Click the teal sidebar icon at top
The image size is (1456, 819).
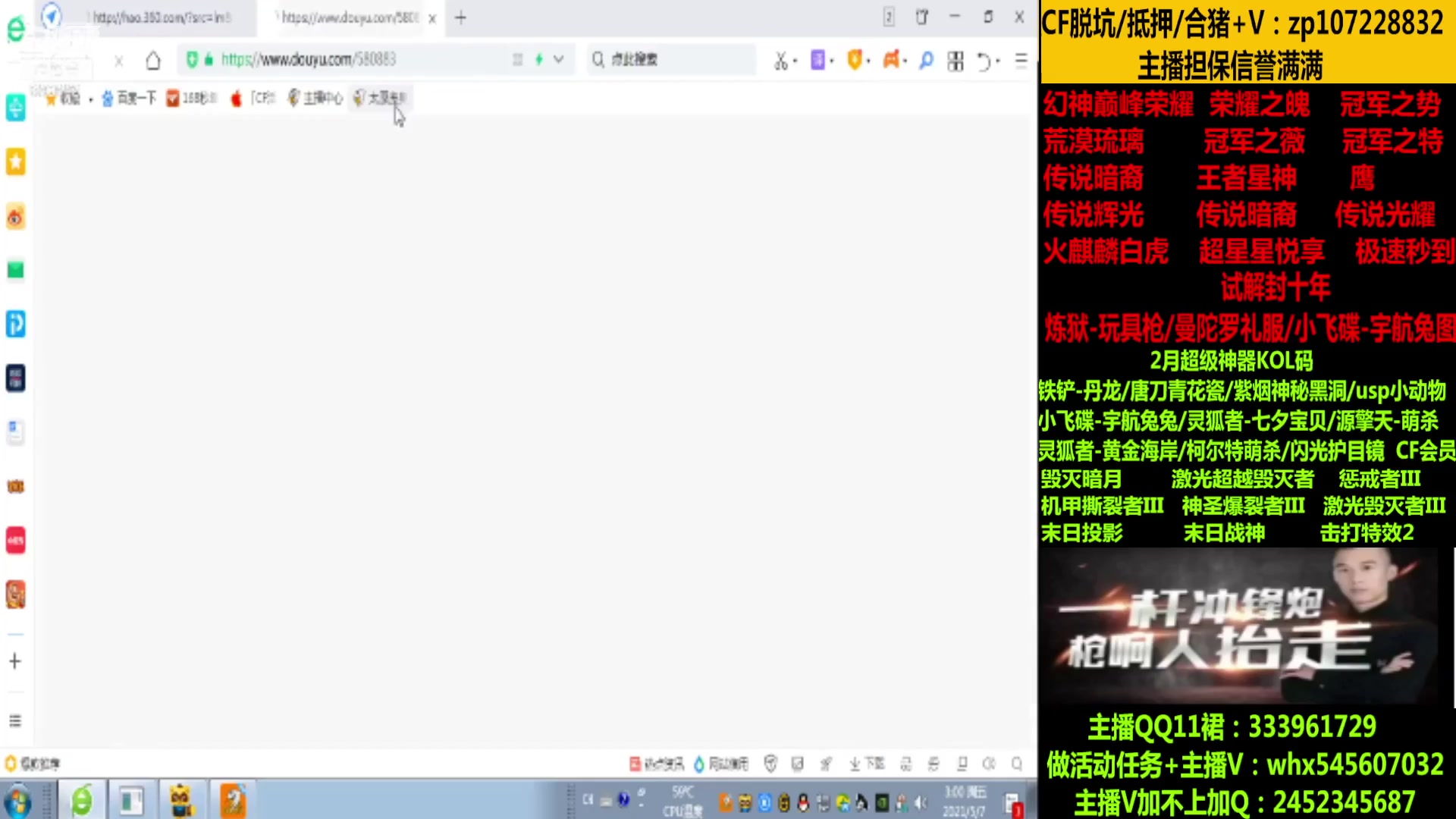[x=16, y=107]
